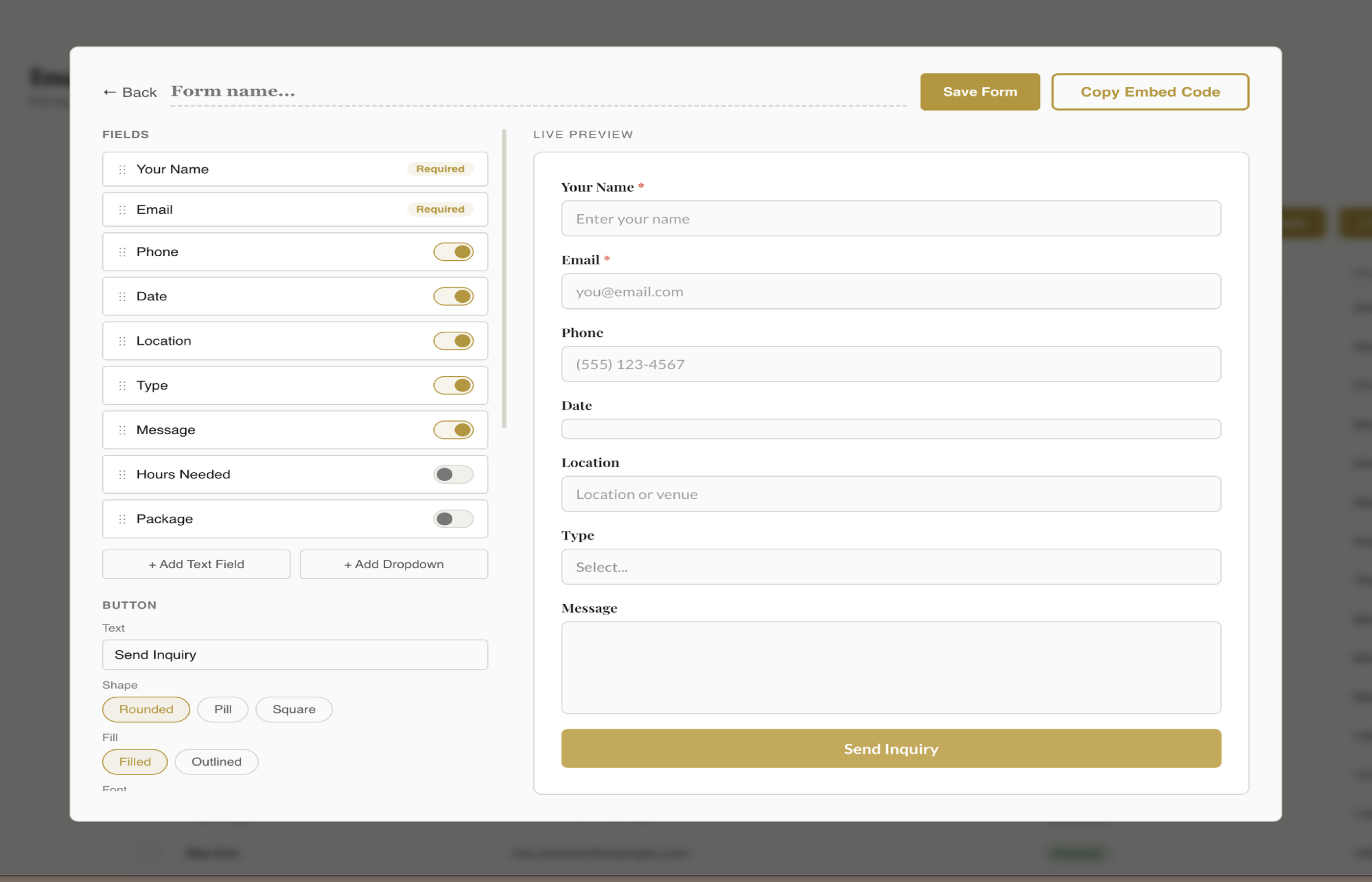Image resolution: width=1372 pixels, height=882 pixels.
Task: Click + Add Dropdown
Action: 393,564
